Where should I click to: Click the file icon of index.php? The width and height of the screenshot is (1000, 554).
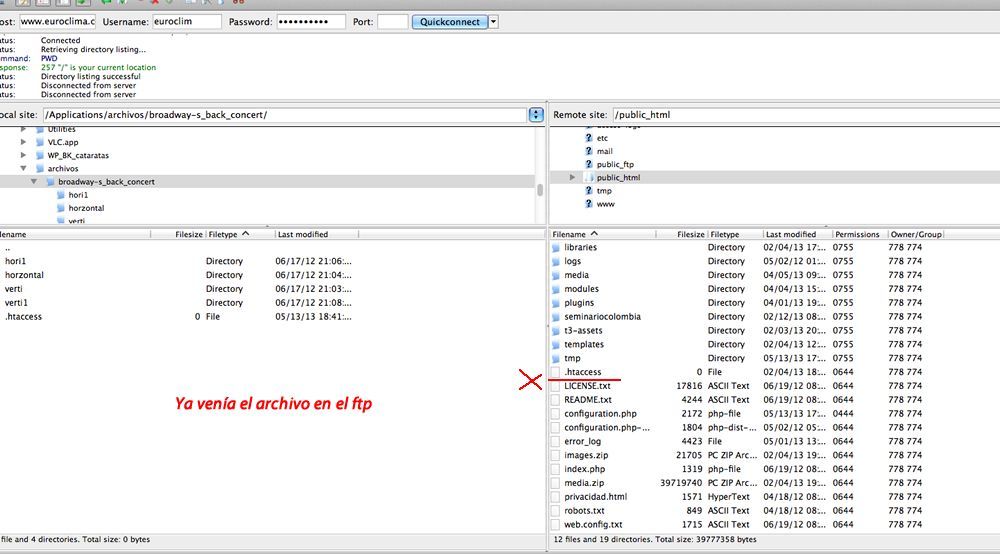click(x=555, y=469)
